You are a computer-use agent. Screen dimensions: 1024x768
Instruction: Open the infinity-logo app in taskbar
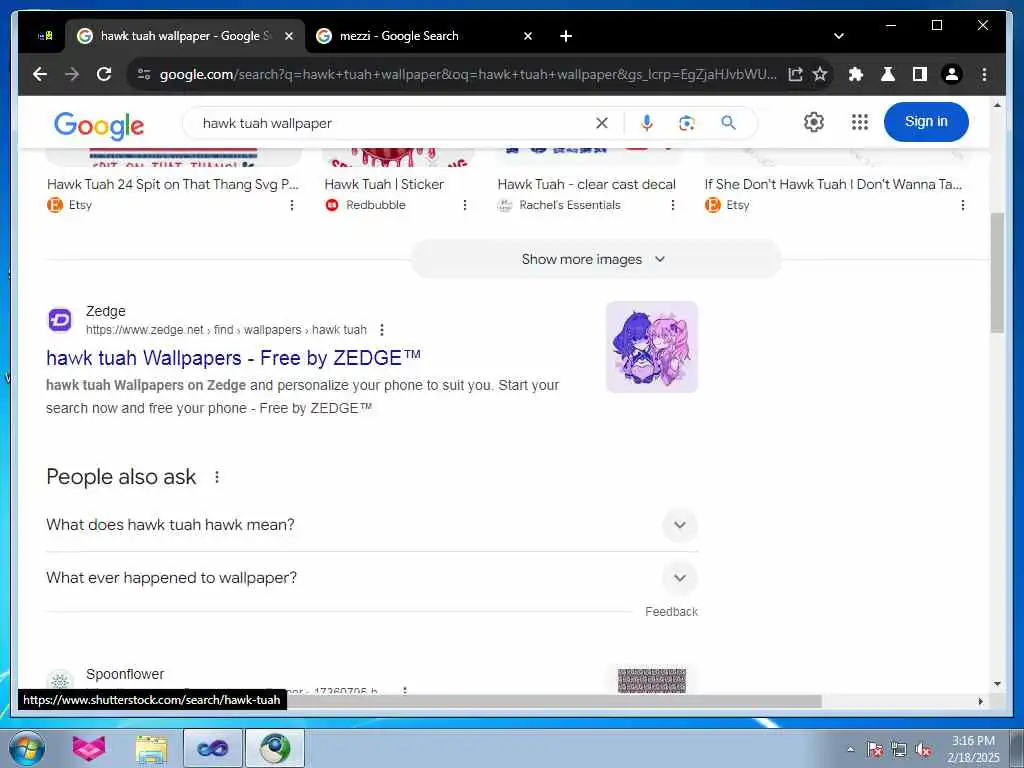point(213,748)
